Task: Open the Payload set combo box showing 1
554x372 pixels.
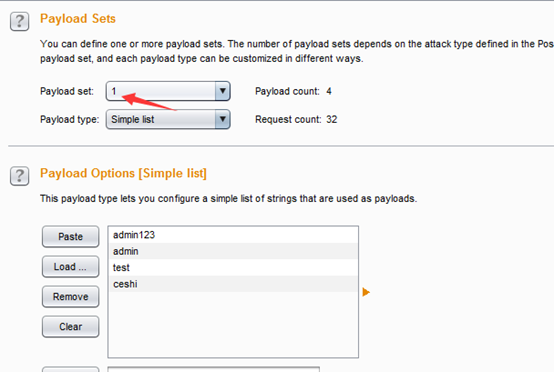Action: point(168,91)
